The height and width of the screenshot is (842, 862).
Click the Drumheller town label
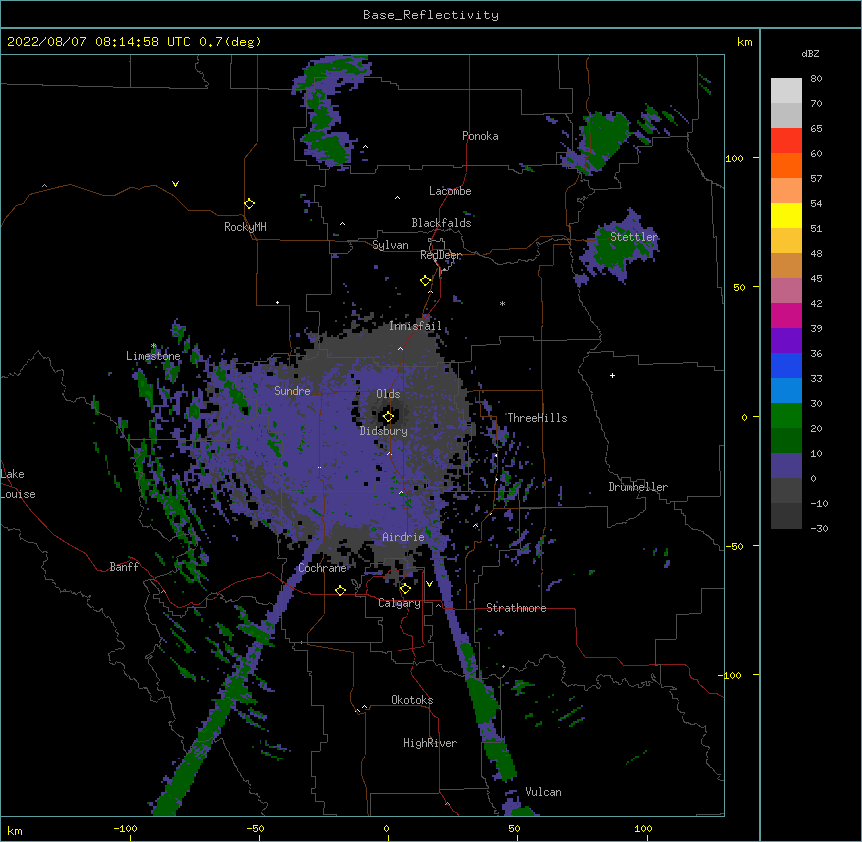tap(638, 487)
